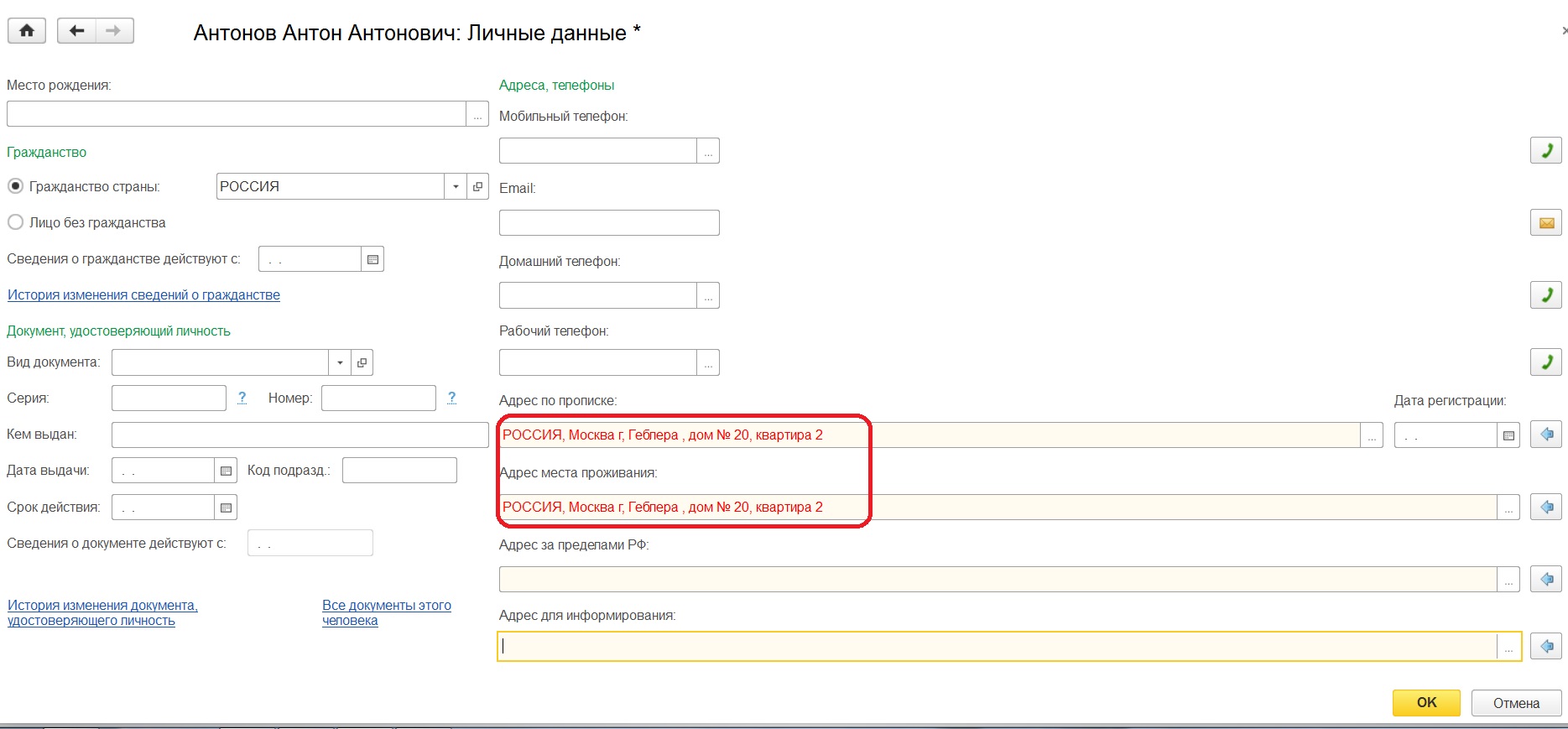Call the home phone number icon
Viewport: 1568px width, 729px height.
(x=1546, y=295)
